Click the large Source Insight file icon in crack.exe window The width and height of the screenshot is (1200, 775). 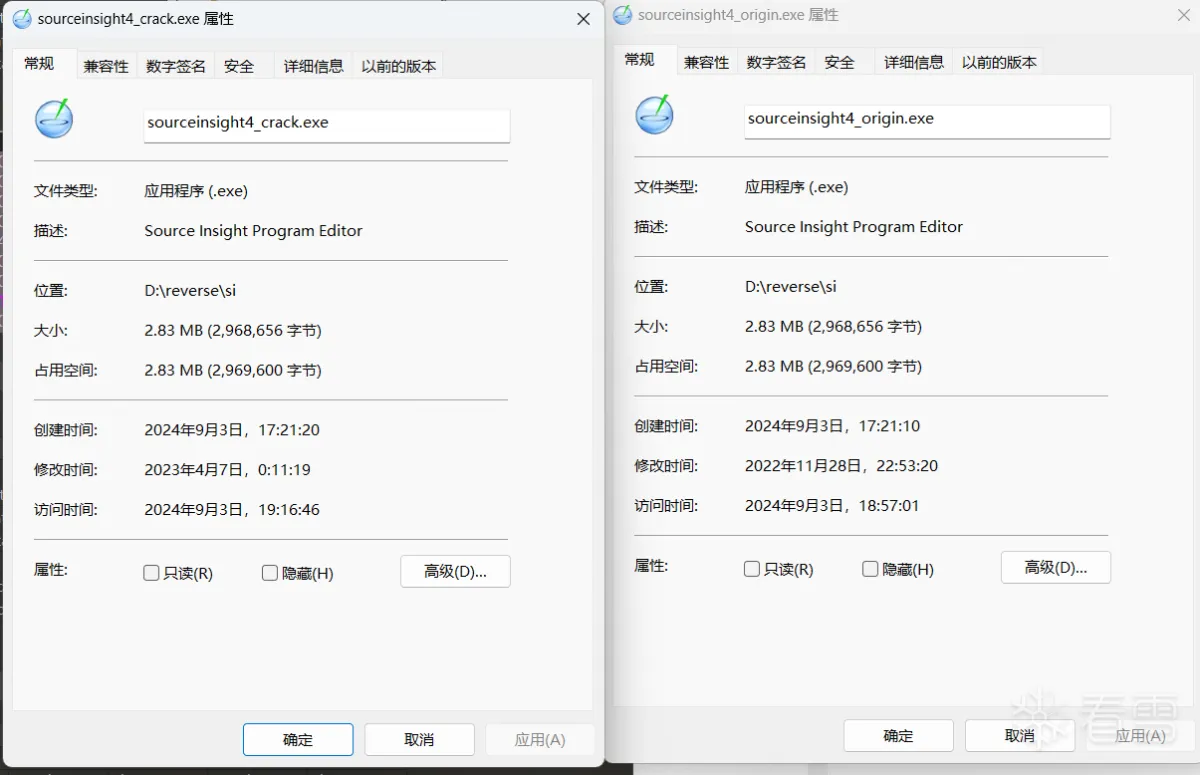point(54,118)
